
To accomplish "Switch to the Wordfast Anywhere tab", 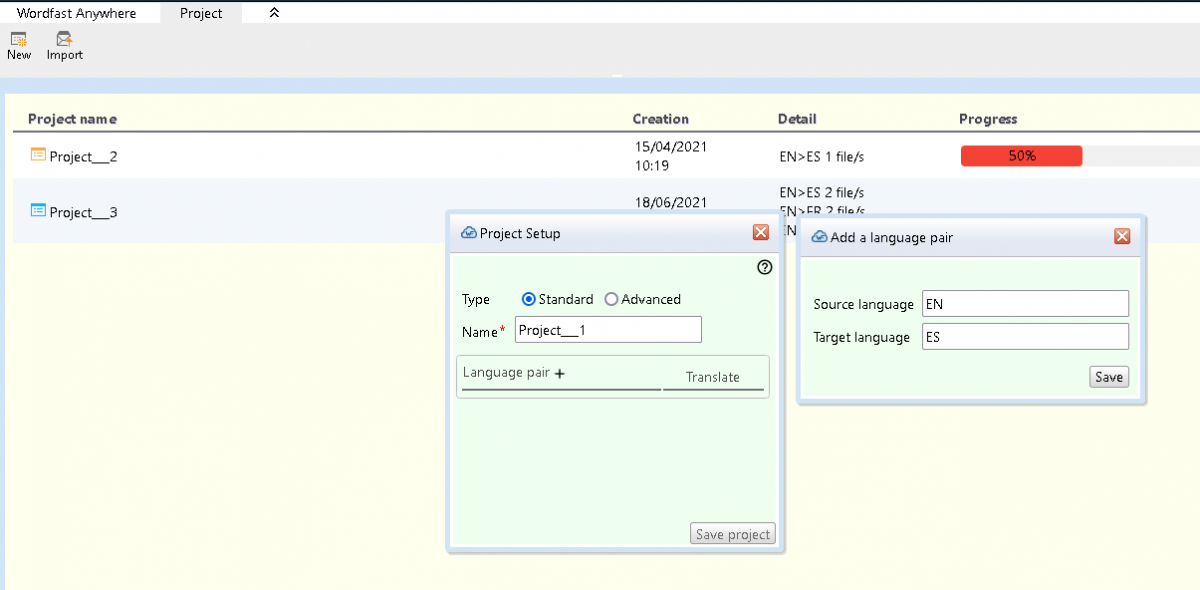I will (76, 14).
